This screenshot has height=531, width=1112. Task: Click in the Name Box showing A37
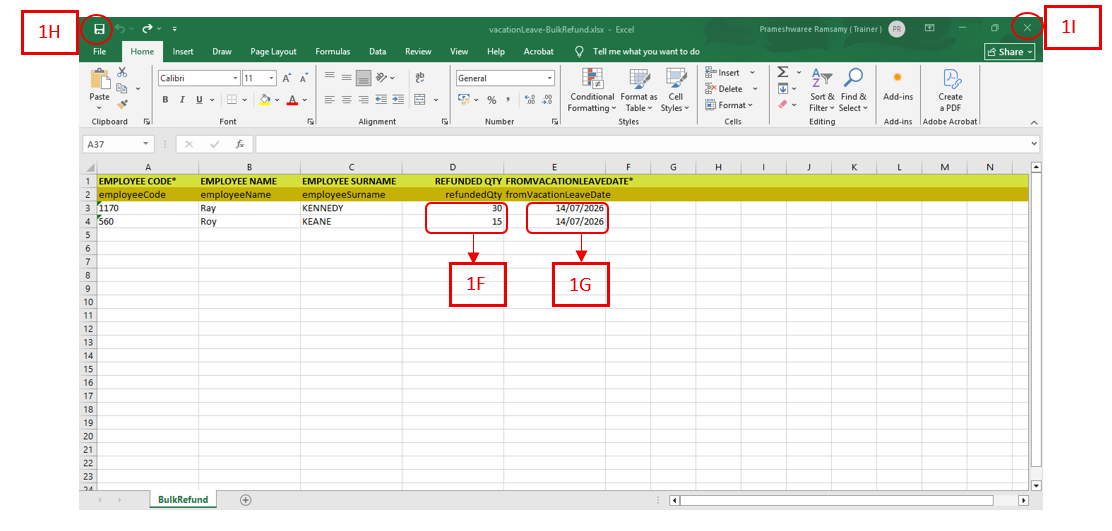[x=111, y=144]
